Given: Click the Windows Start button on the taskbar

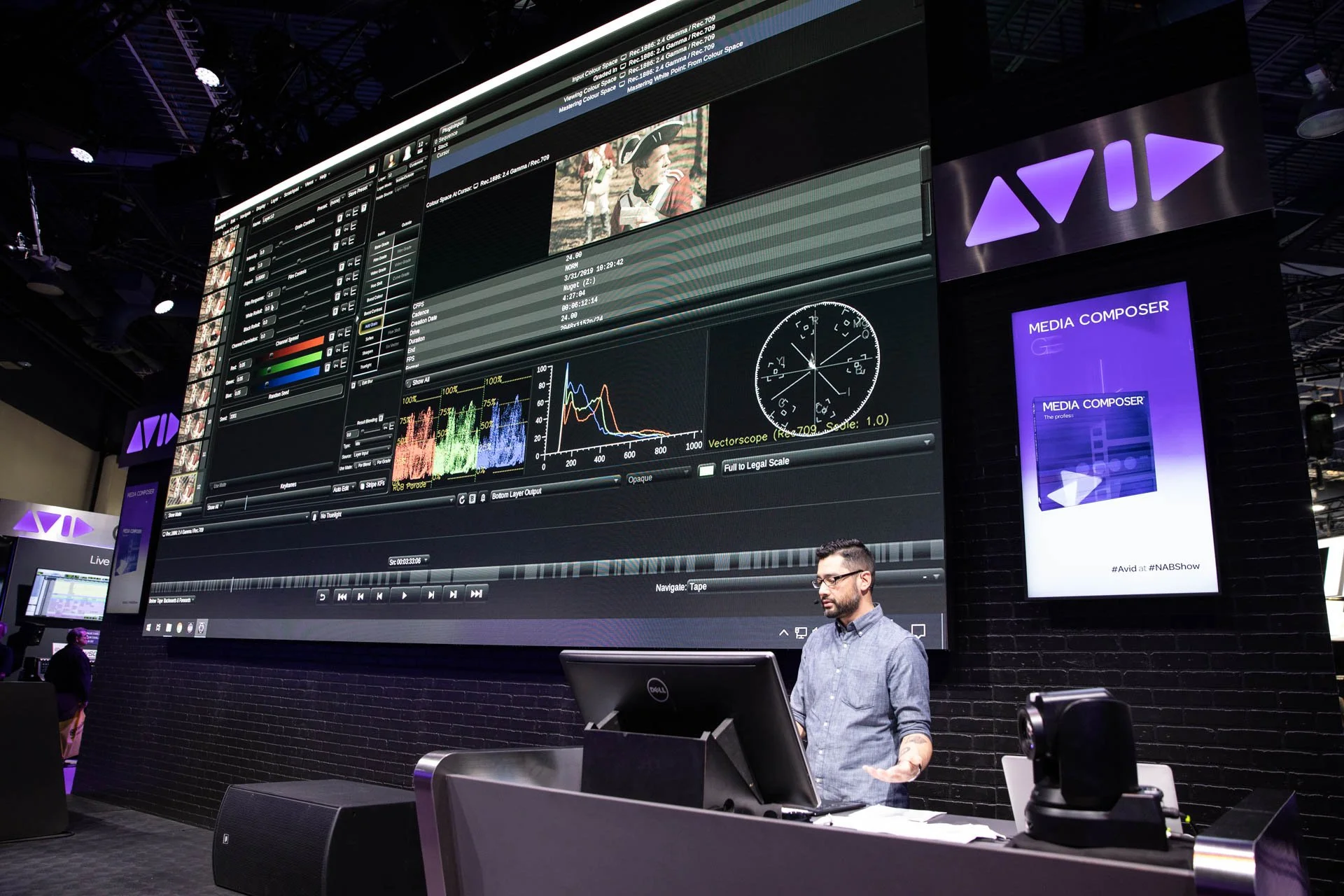Looking at the screenshot, I should tap(148, 627).
